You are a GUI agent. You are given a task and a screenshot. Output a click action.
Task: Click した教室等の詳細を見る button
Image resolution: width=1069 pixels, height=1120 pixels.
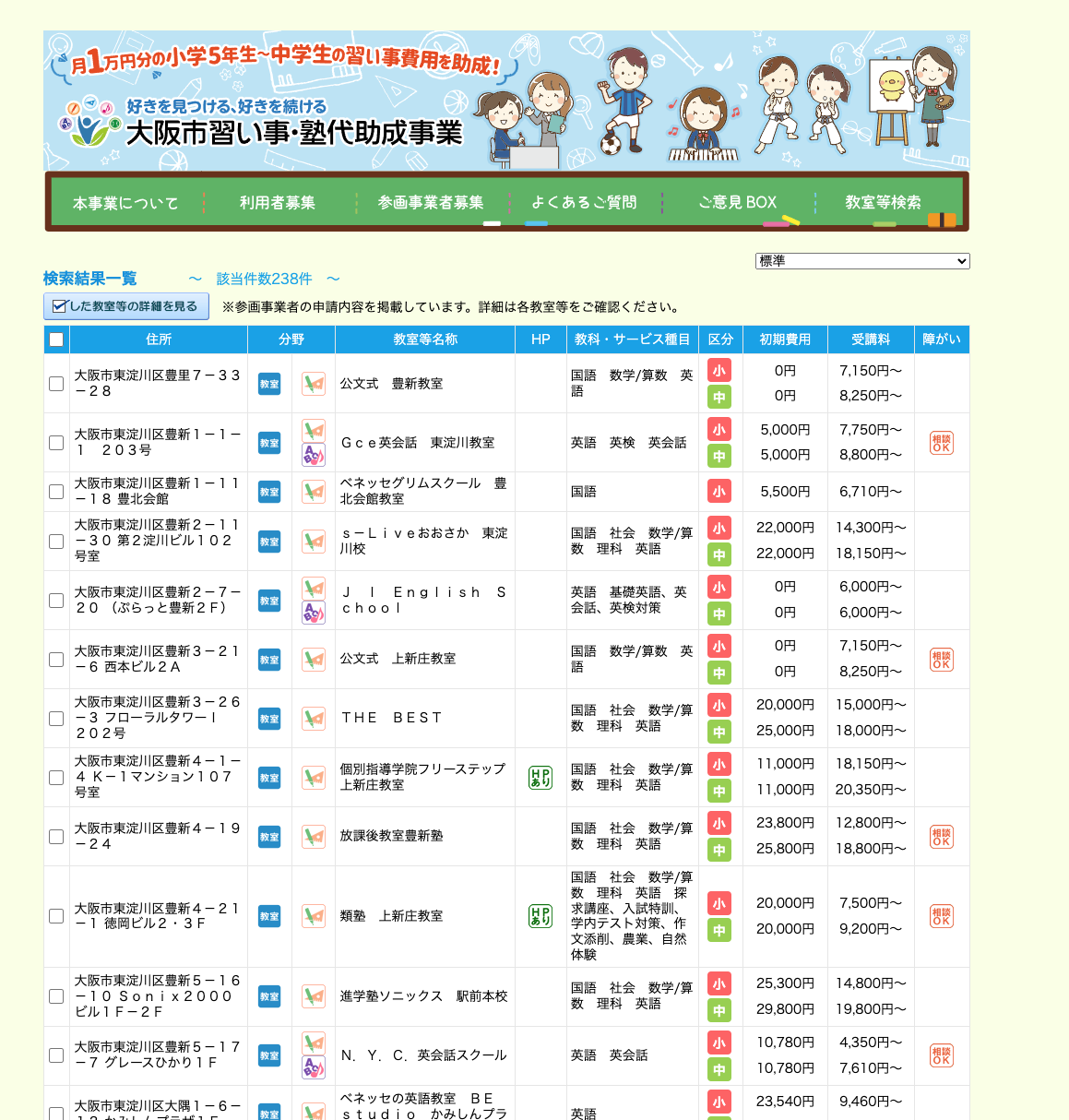pos(126,306)
